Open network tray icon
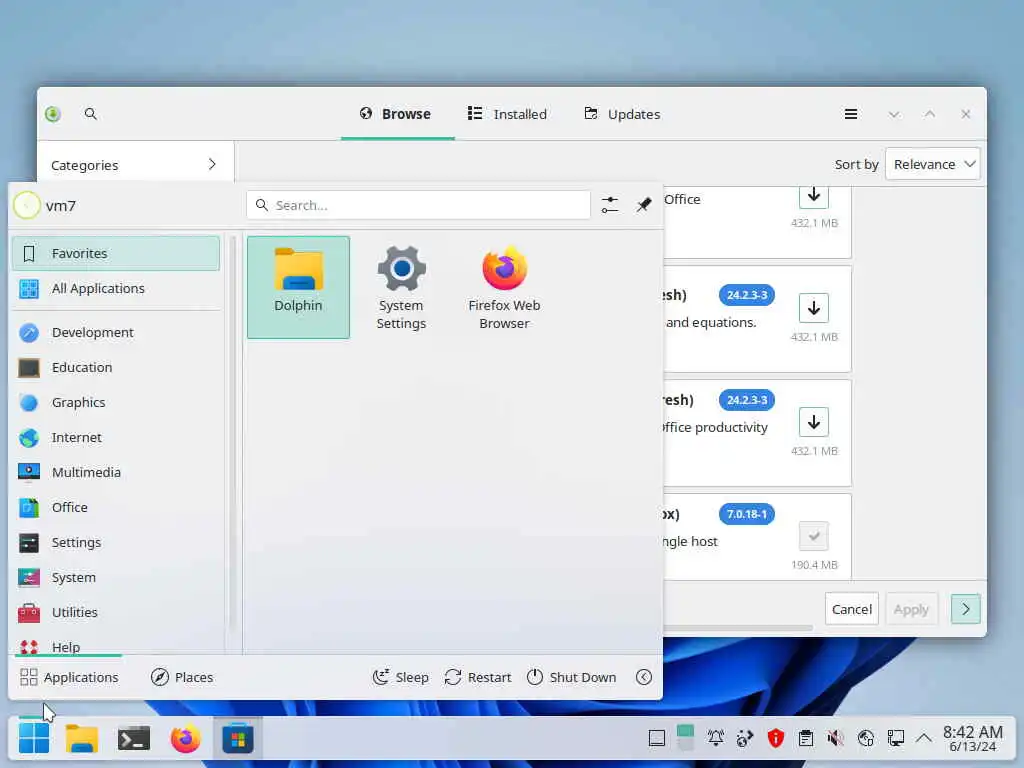 pyautogui.click(x=865, y=739)
